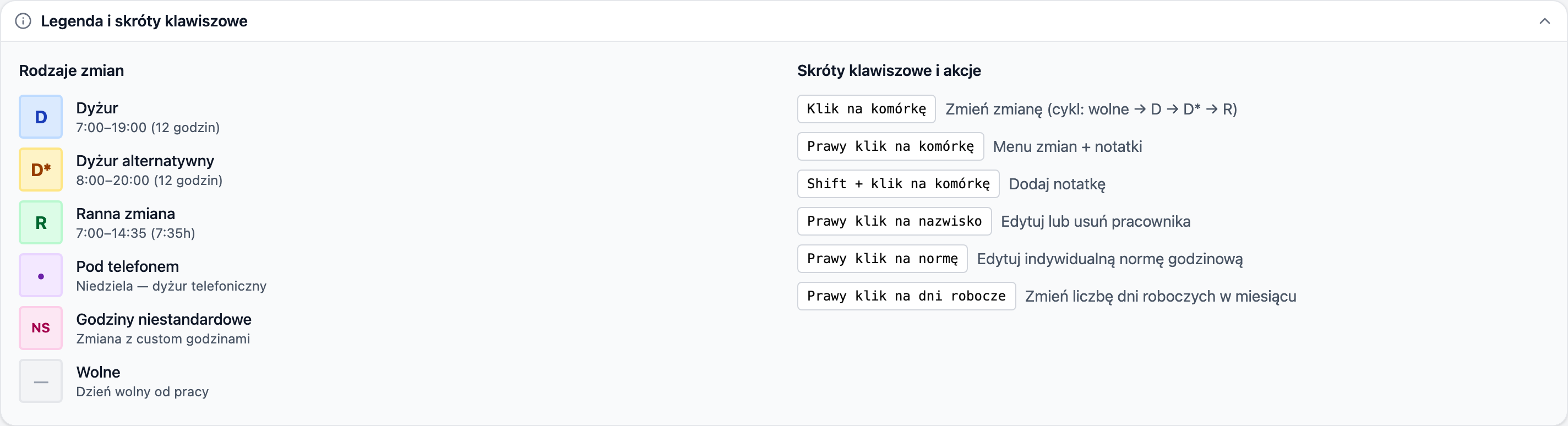Click the yellow D* alternate shift badge

click(x=41, y=170)
